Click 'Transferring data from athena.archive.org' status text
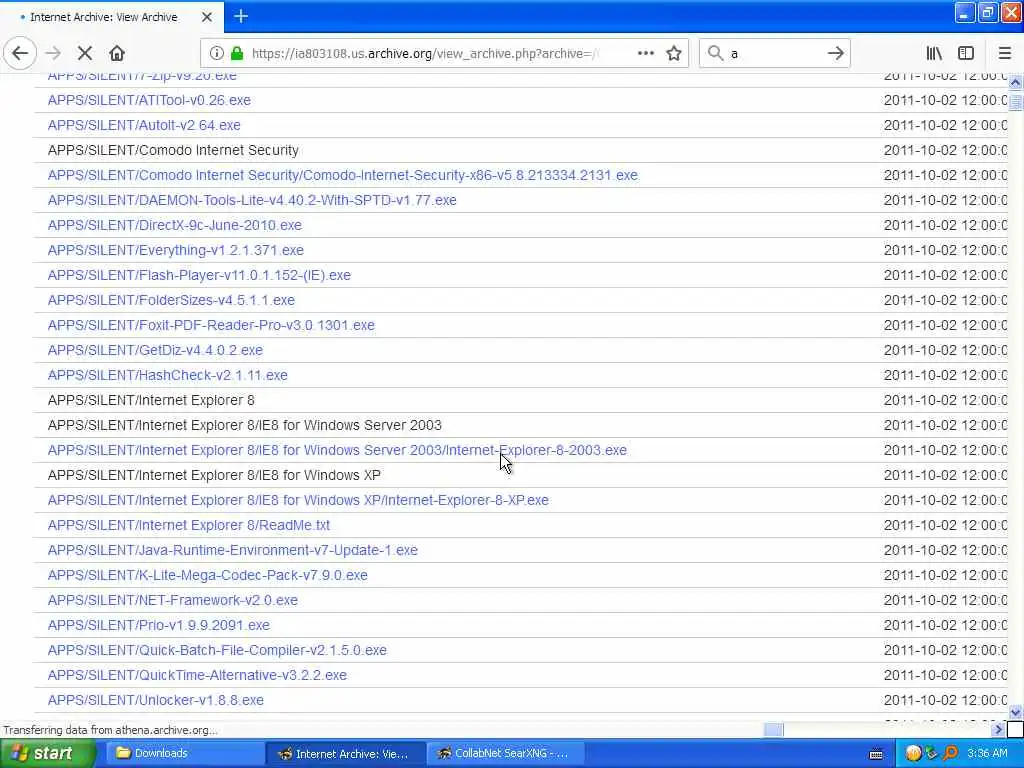This screenshot has width=1024, height=768. tap(110, 730)
